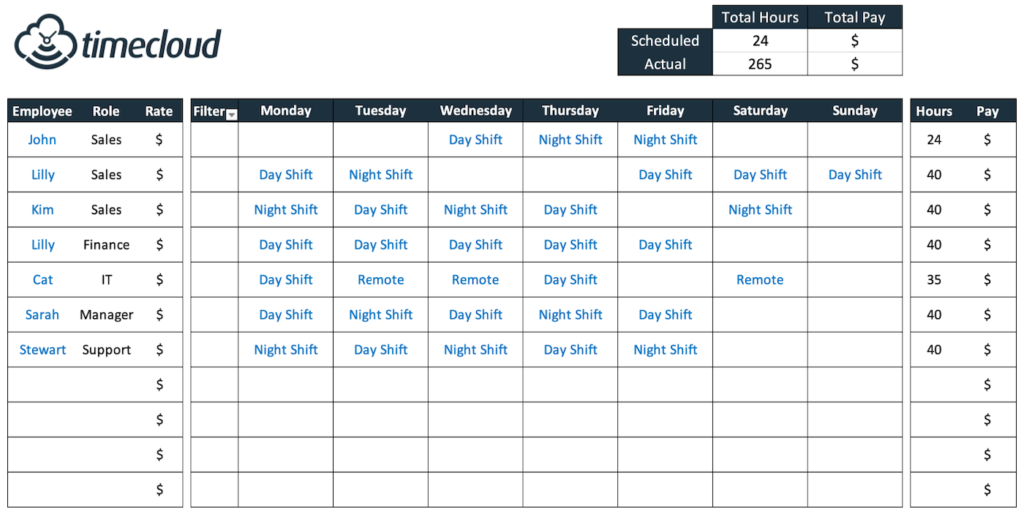Click the Saturday column header
The width and height of the screenshot is (1024, 512).
click(x=760, y=111)
